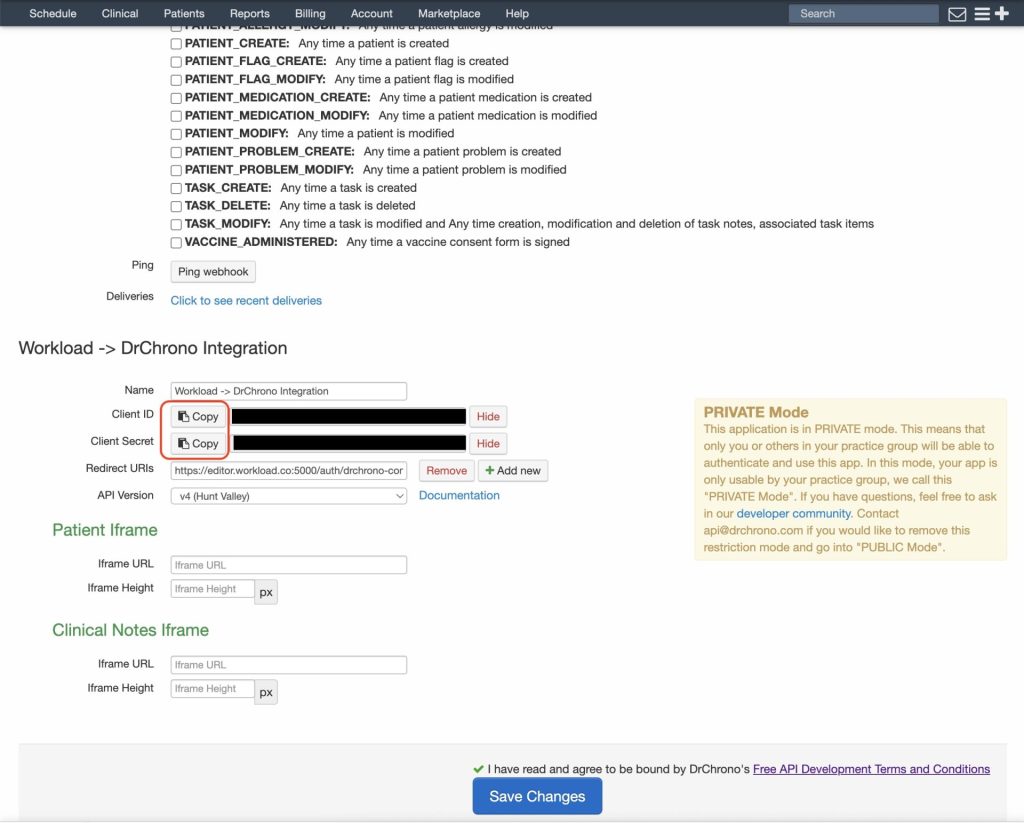Copy the Client ID
This screenshot has width=1024, height=823.
pyautogui.click(x=199, y=417)
